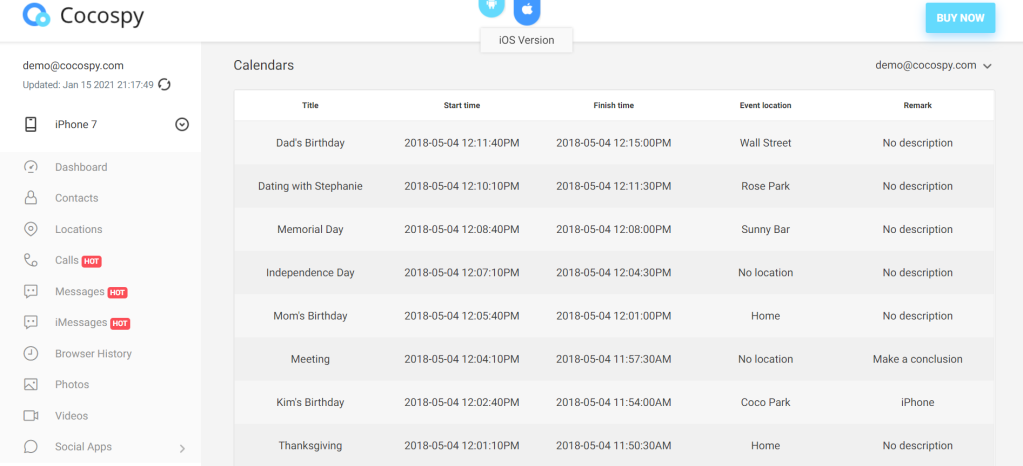Expand the Social Apps submenu arrow

(x=182, y=448)
